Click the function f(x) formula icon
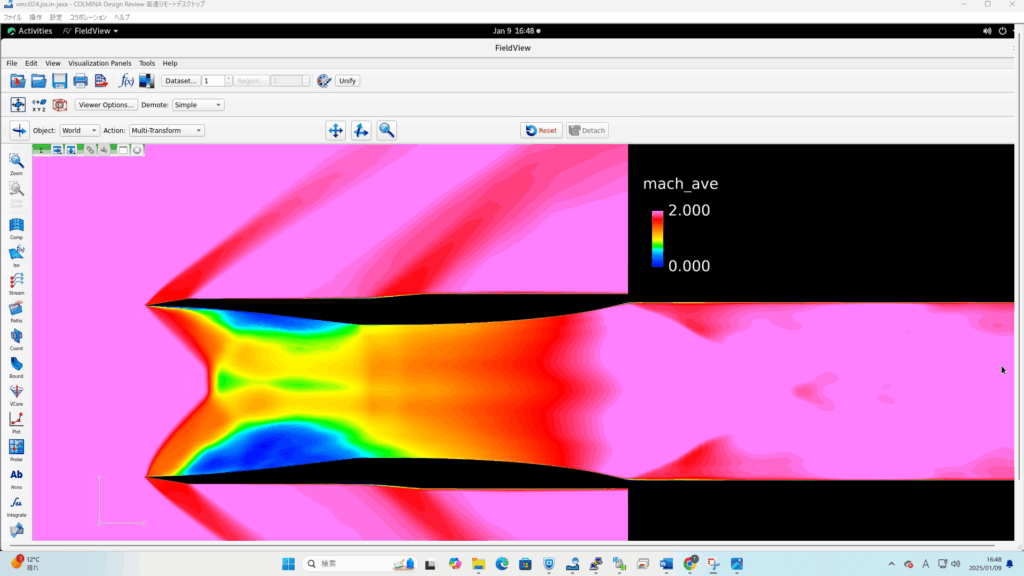Viewport: 1024px width, 576px height. 126,81
